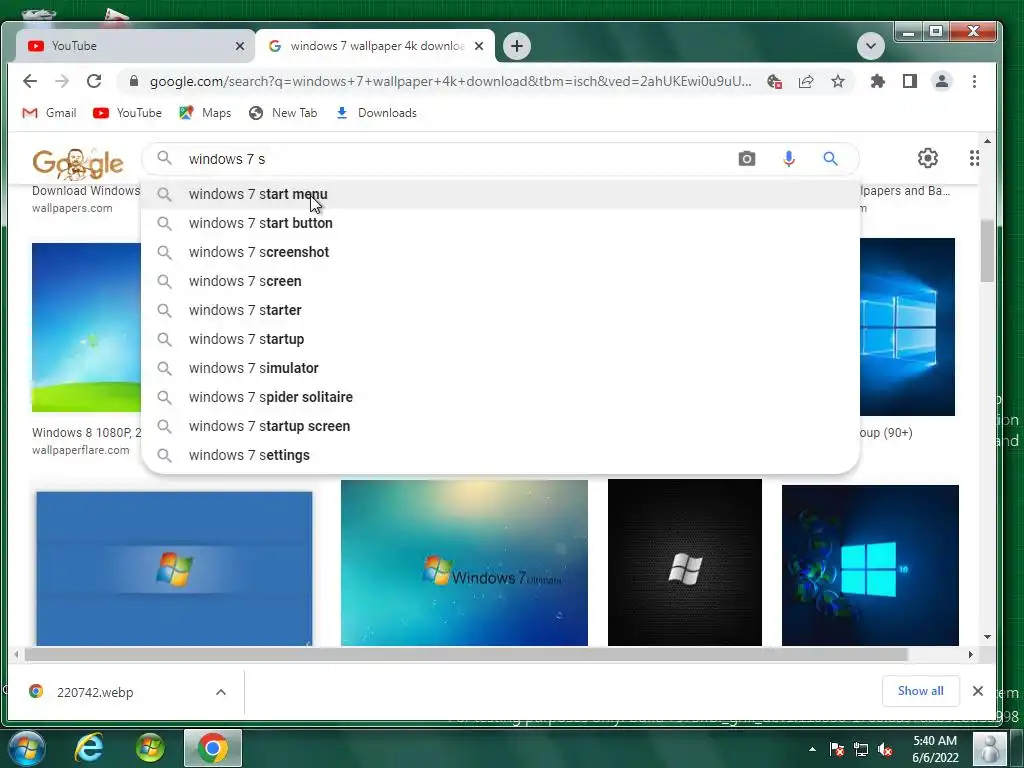Open the black carbon Windows logo wallpaper
Screen dimensions: 1024x768
[684, 562]
